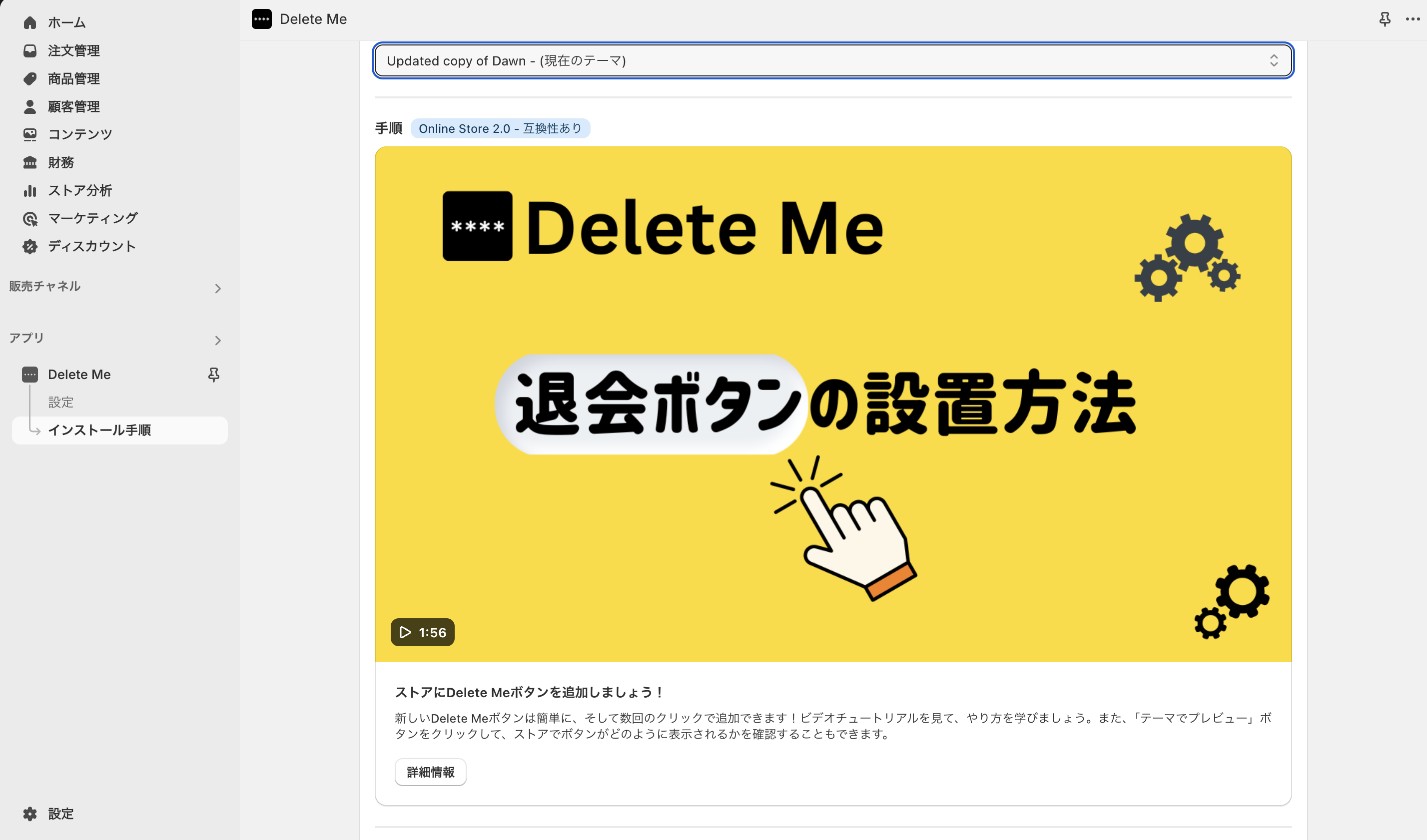The width and height of the screenshot is (1427, 840).
Task: Click the 詳細情報 button
Action: click(430, 772)
